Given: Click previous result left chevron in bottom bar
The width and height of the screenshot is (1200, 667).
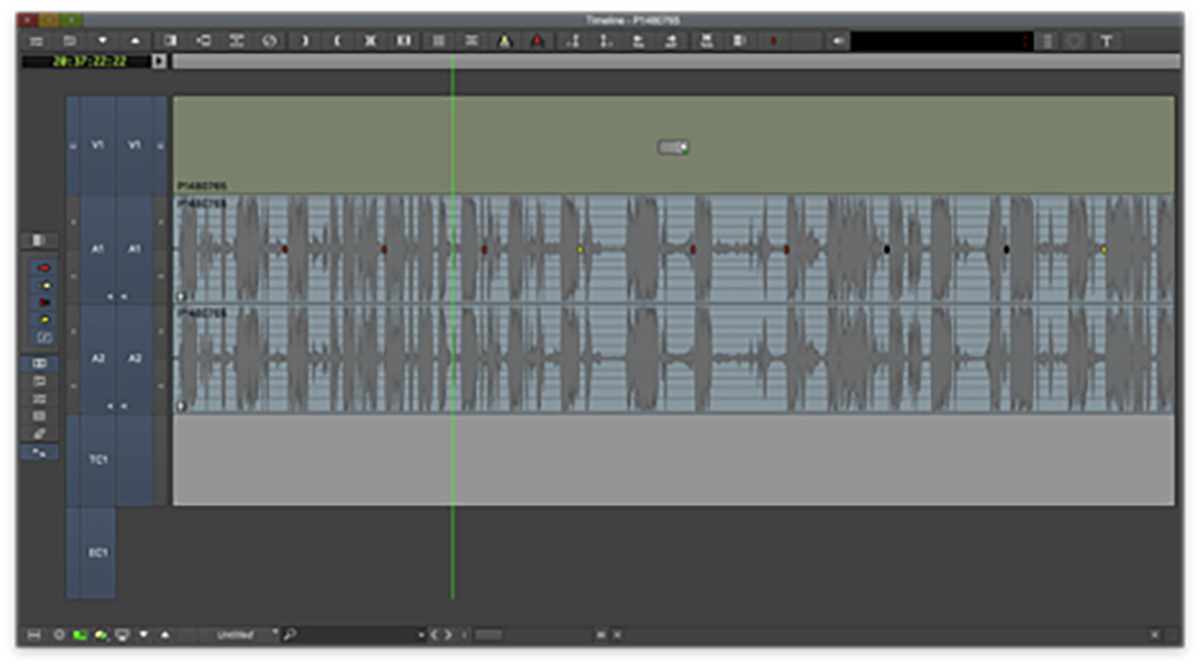Looking at the screenshot, I should 435,635.
